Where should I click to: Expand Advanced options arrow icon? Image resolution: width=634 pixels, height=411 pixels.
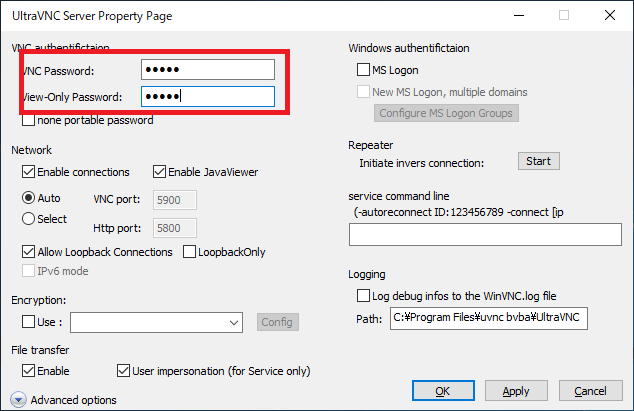pos(18,400)
